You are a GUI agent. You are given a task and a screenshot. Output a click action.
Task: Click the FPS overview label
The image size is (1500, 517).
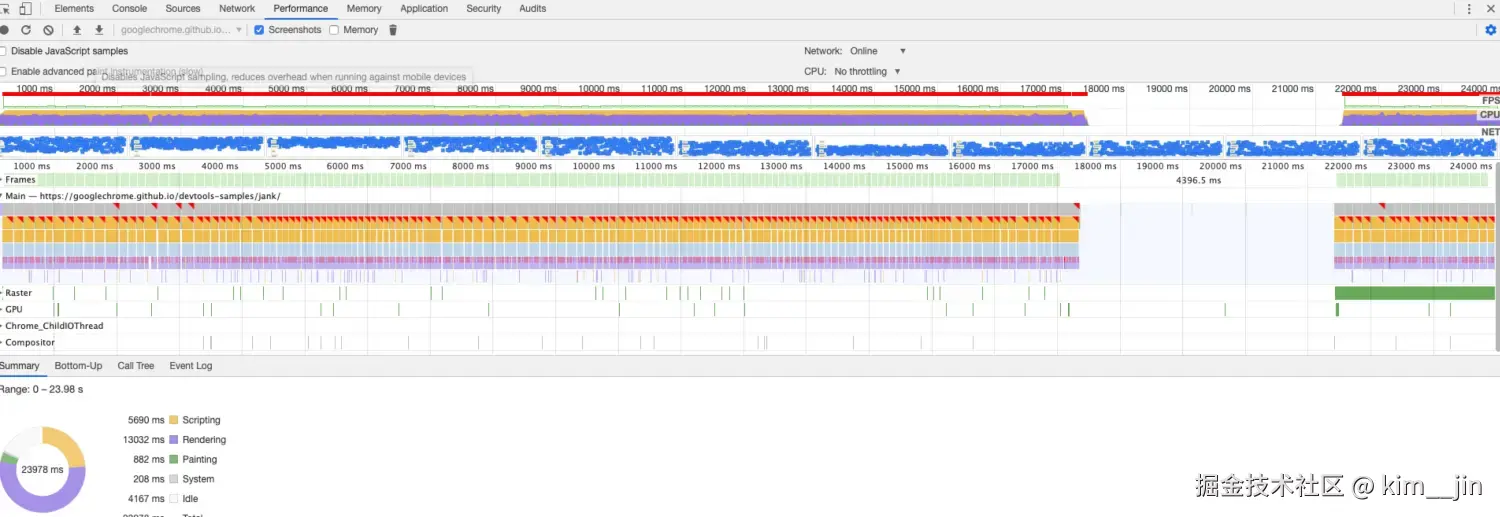tap(1490, 101)
